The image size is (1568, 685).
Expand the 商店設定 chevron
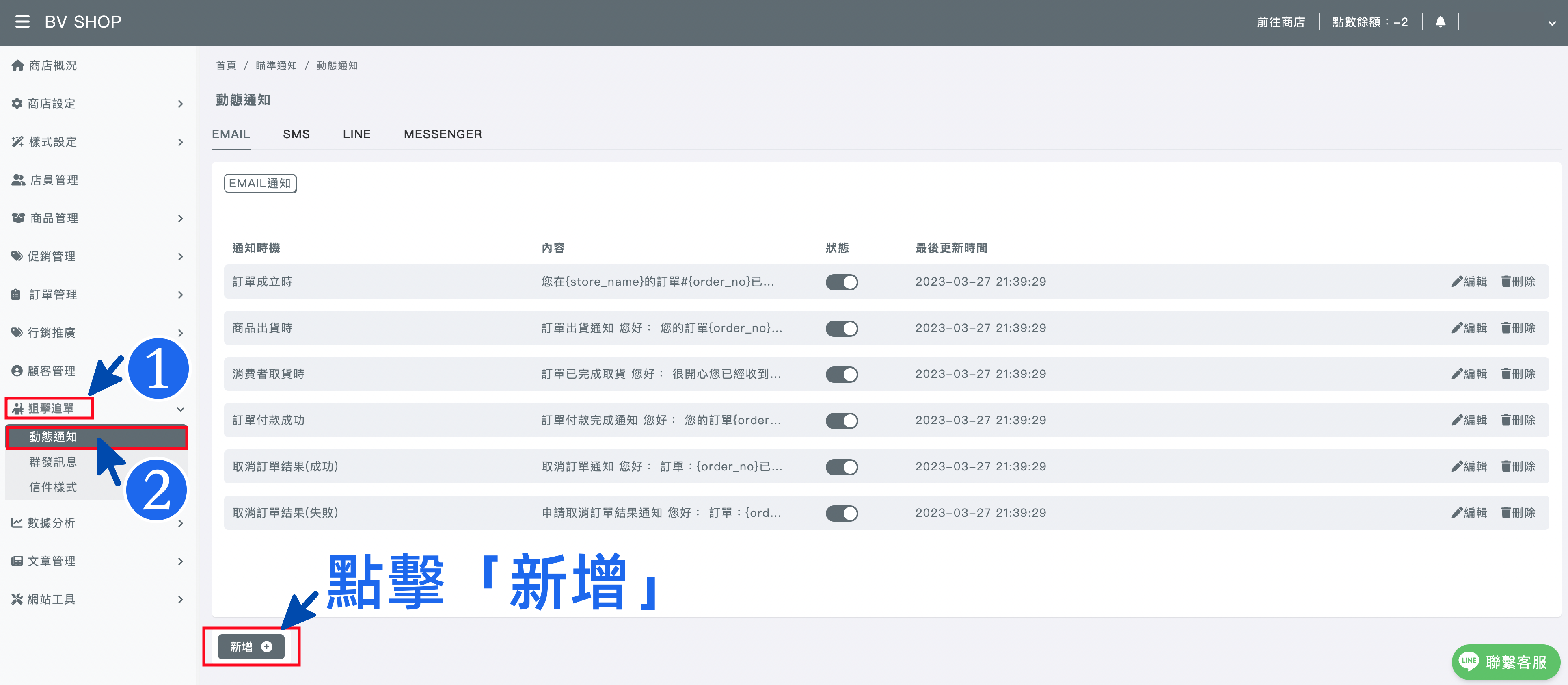pos(180,104)
